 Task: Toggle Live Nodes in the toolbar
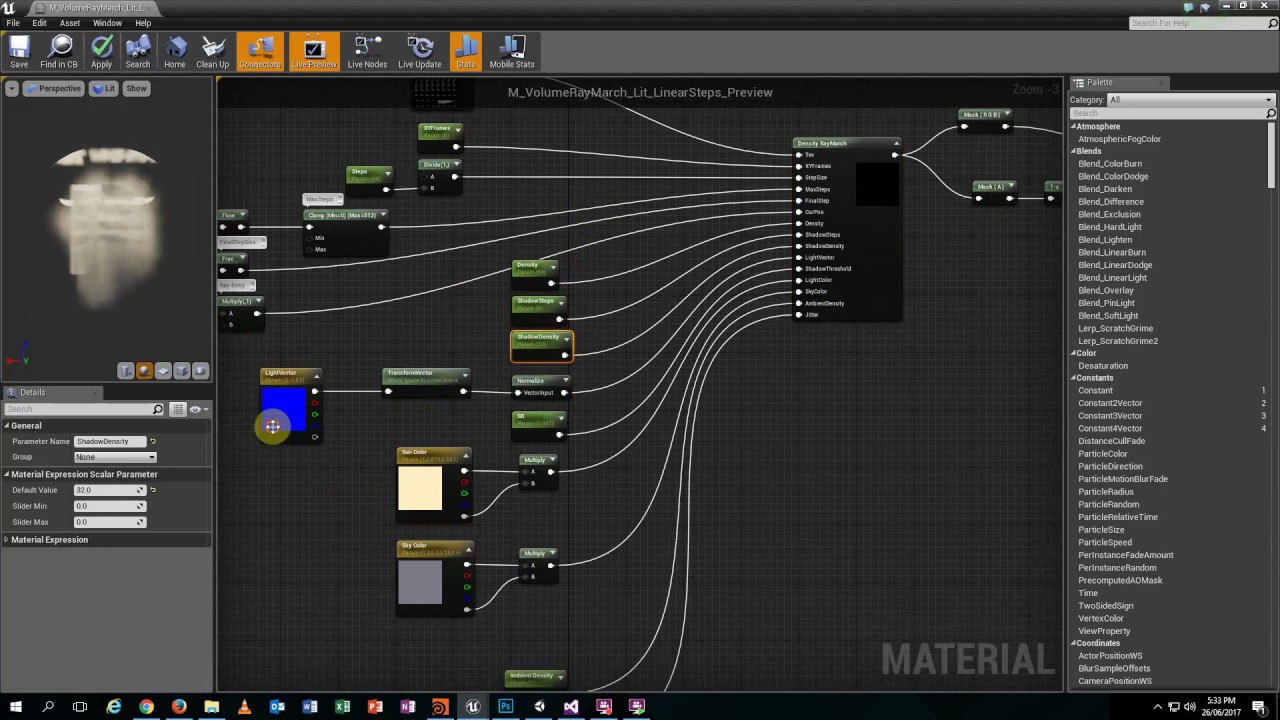click(367, 52)
